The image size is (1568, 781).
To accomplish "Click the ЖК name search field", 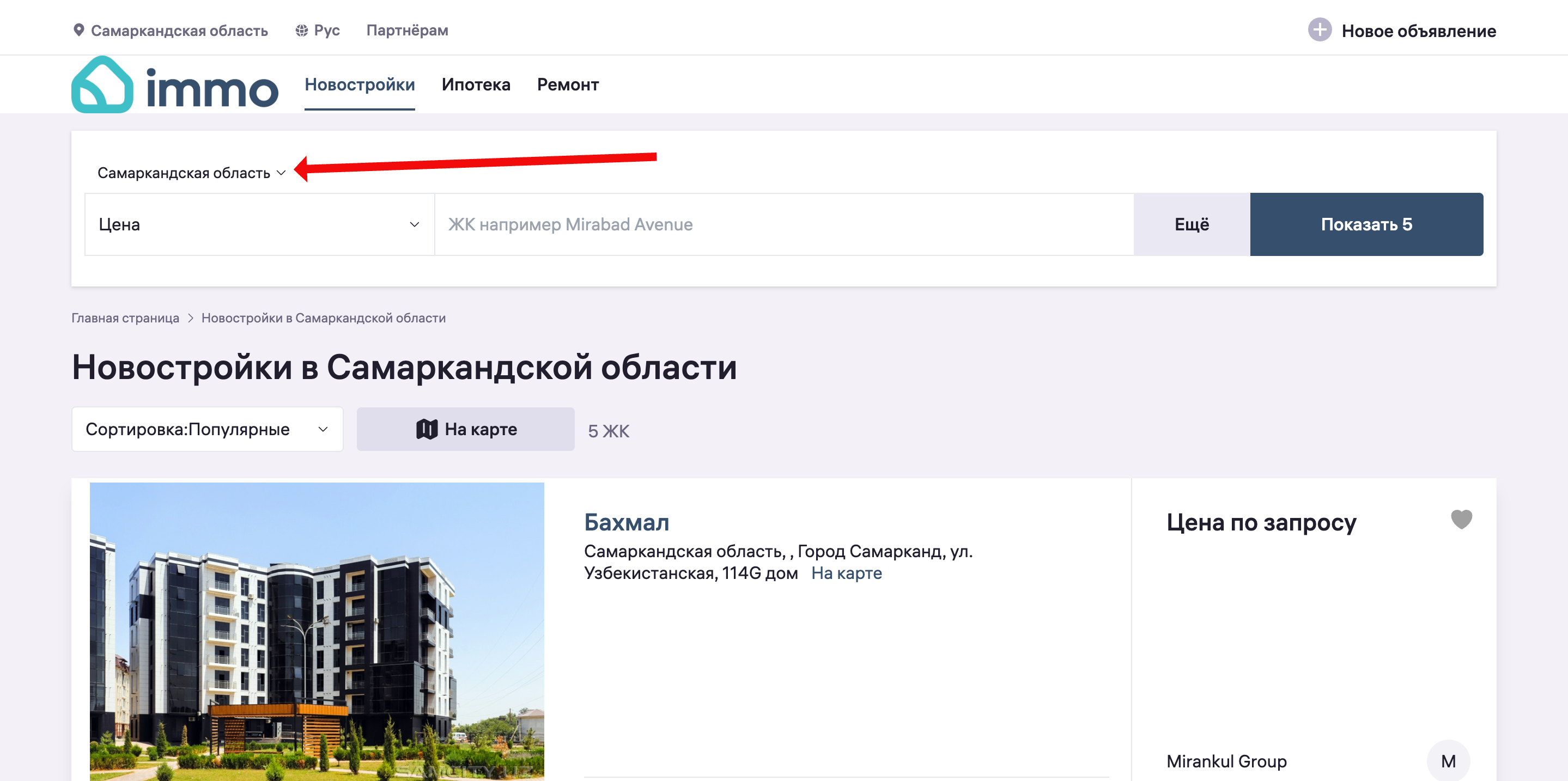I will (783, 224).
